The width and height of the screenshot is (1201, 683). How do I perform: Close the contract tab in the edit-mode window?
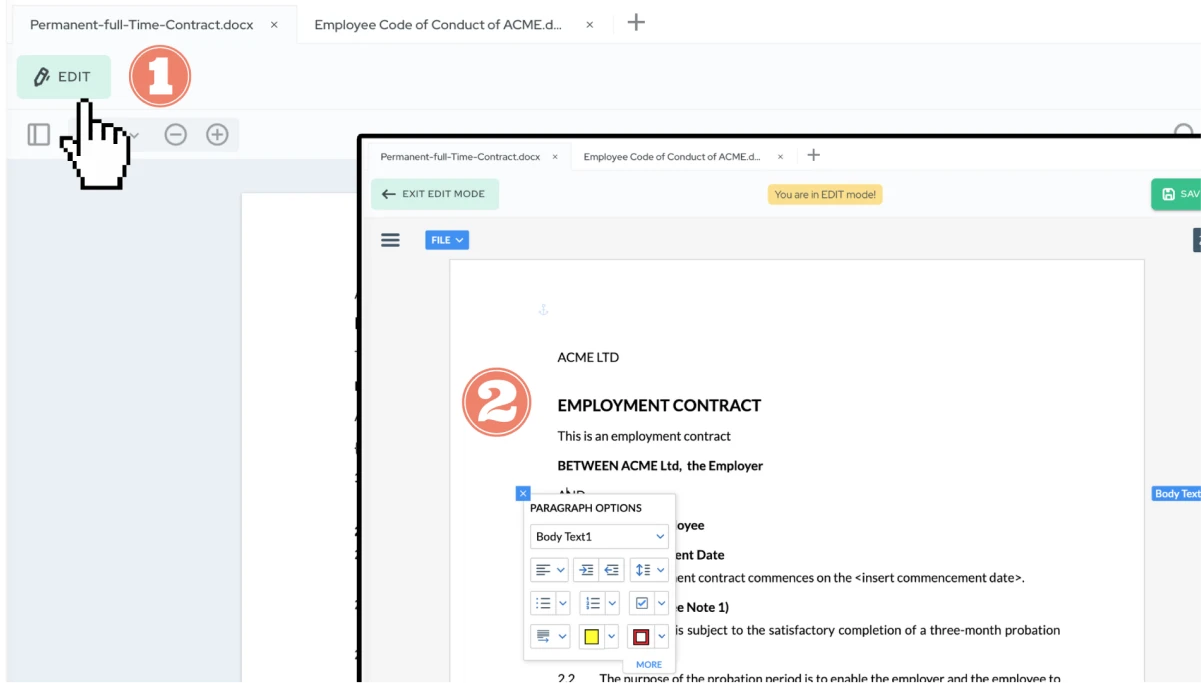click(x=555, y=157)
